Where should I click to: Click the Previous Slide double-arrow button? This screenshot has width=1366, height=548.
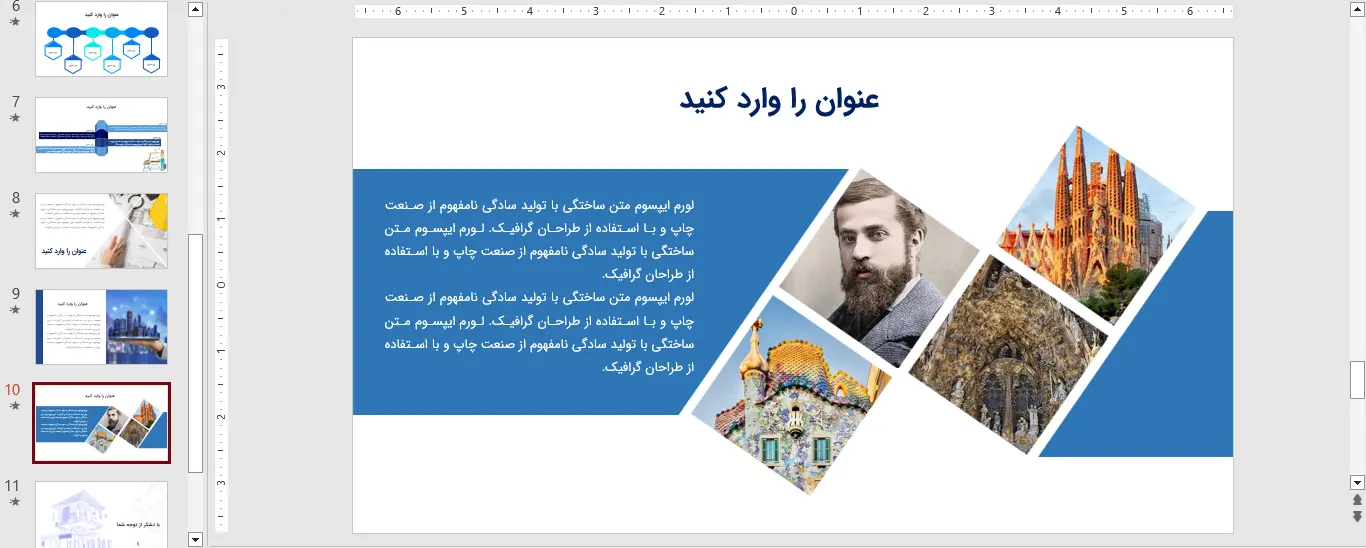1357,499
